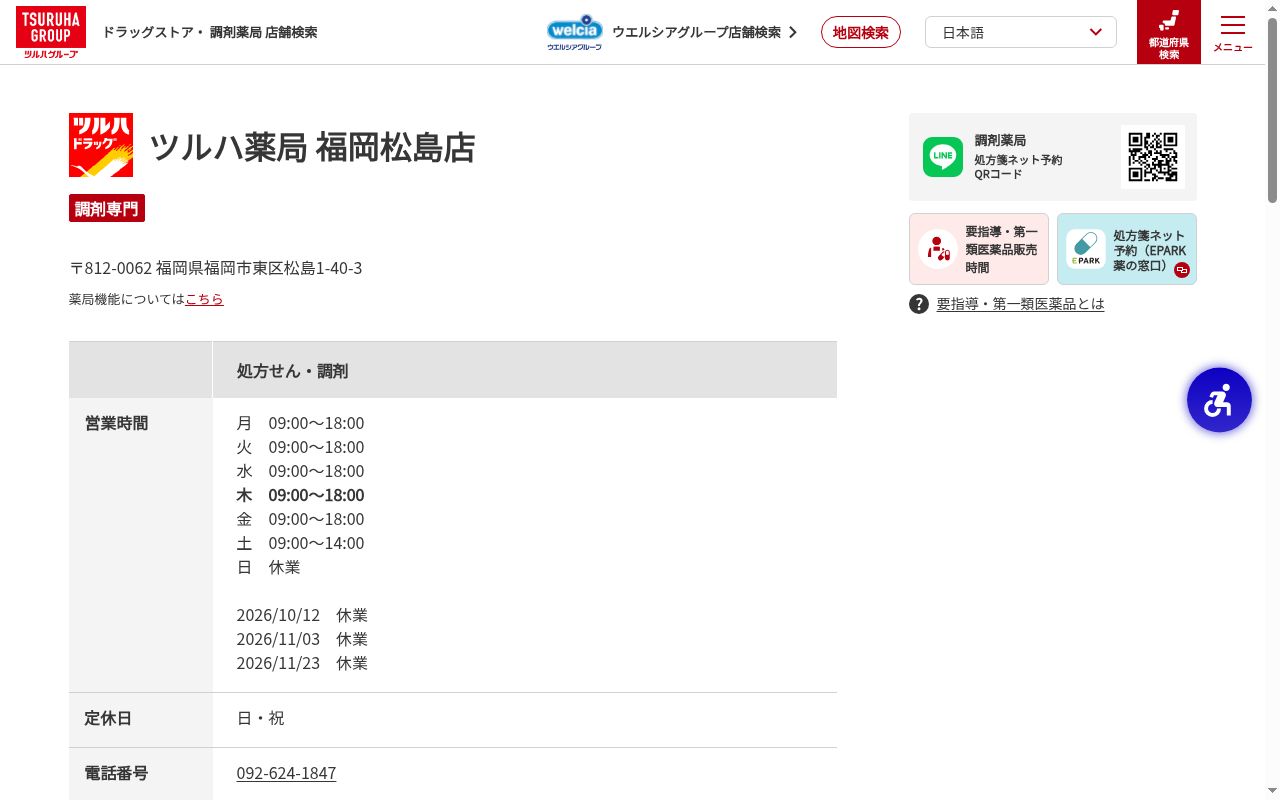The height and width of the screenshot is (800, 1280).
Task: Click the 処方せん・調剤 table header
Action: [525, 370]
